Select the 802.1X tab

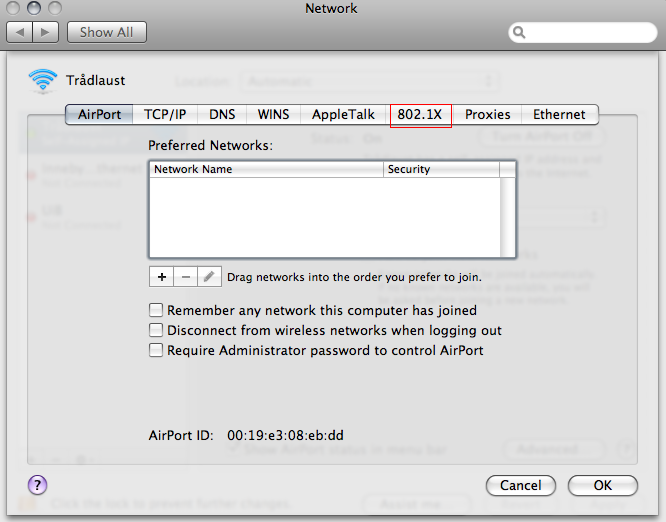(420, 115)
